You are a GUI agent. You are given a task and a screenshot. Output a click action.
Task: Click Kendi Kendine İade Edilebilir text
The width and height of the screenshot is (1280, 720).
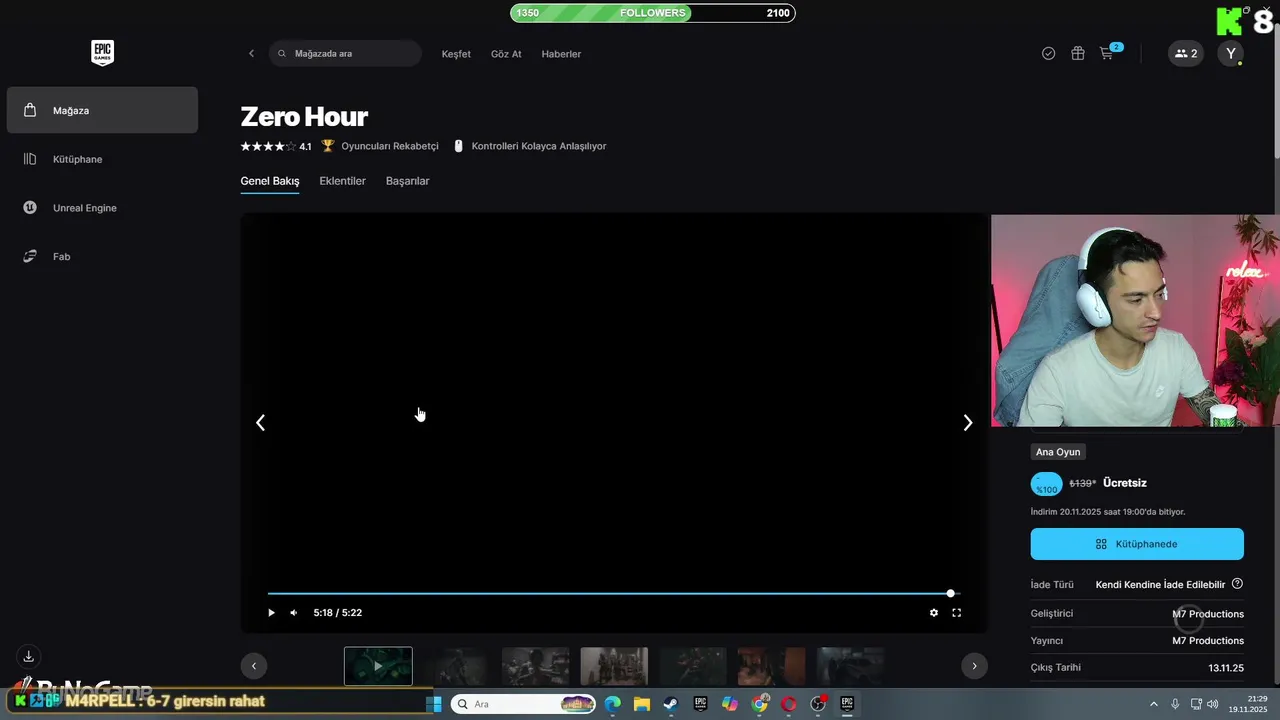pyautogui.click(x=1160, y=585)
